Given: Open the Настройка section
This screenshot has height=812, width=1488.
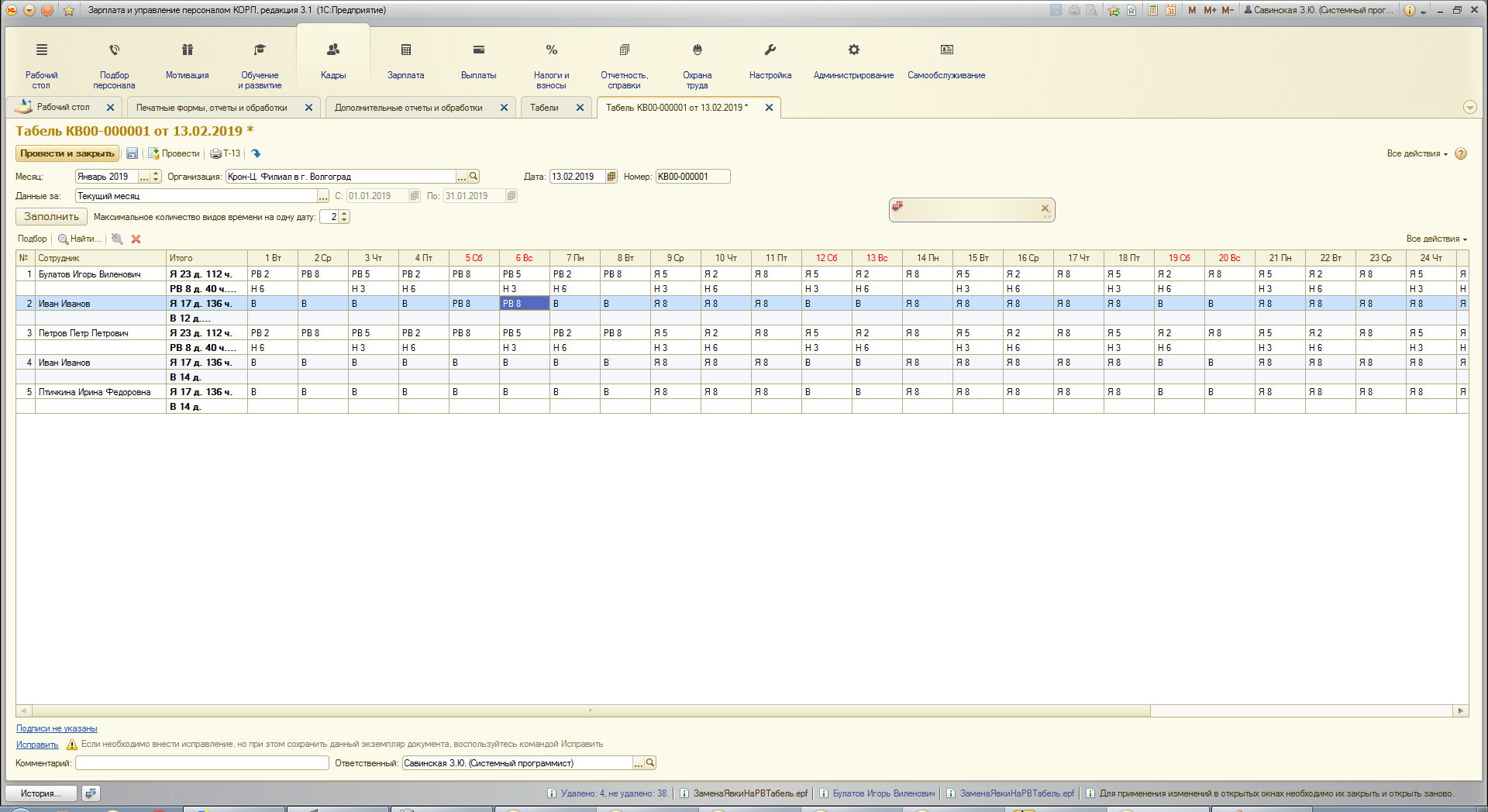Looking at the screenshot, I should [x=770, y=64].
